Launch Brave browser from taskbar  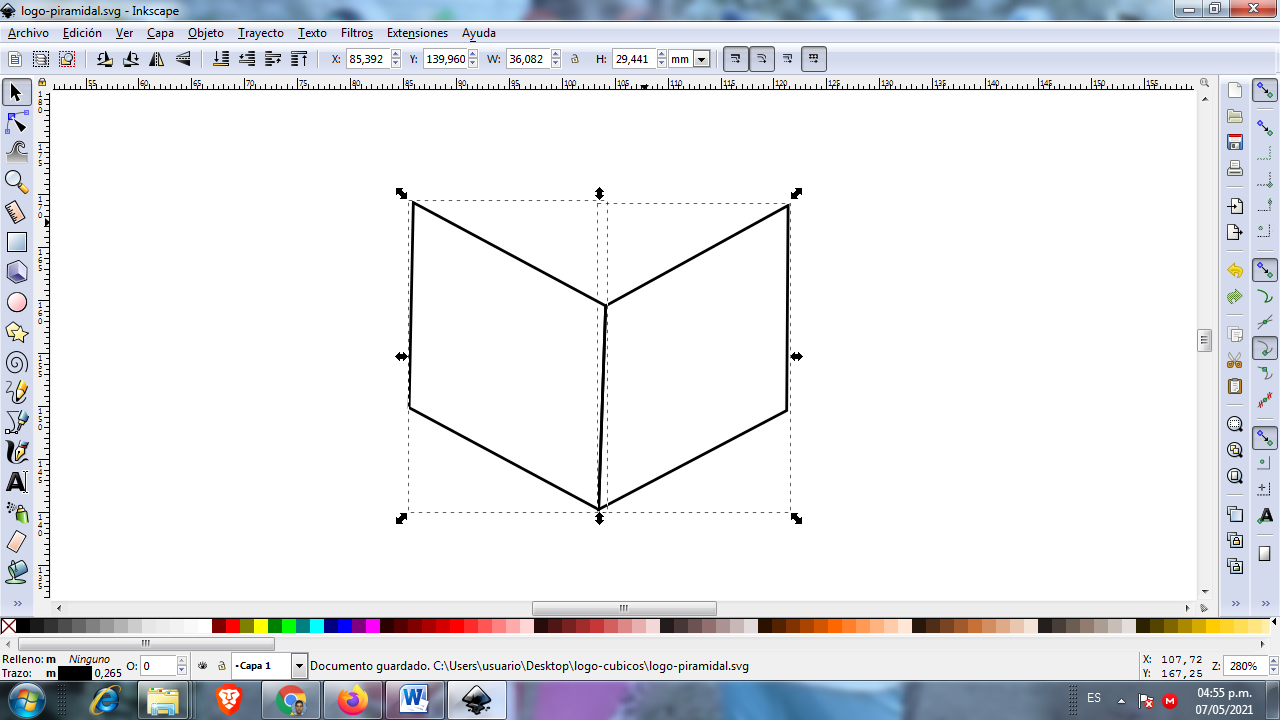(229, 700)
